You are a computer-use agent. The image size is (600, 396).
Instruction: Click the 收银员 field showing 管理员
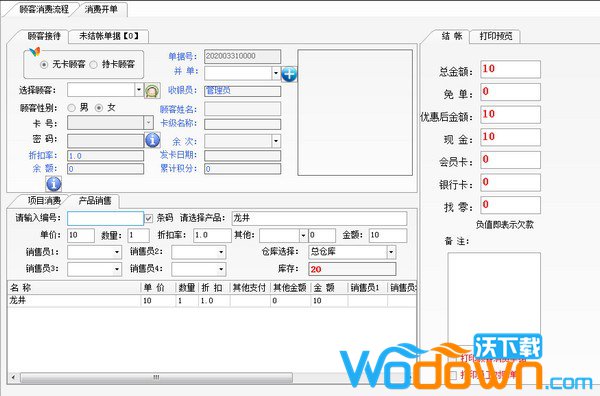[x=242, y=91]
